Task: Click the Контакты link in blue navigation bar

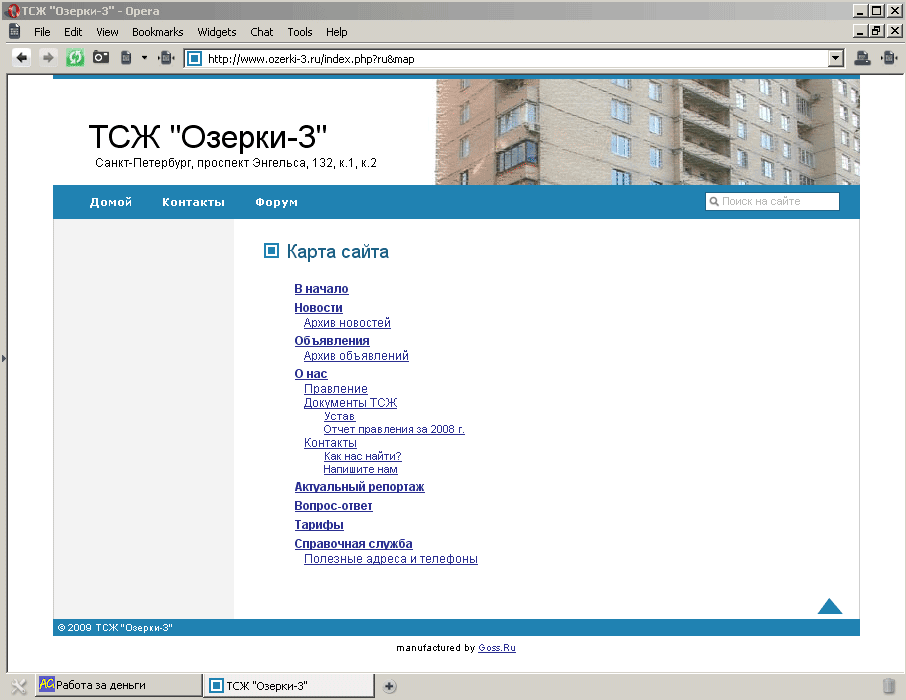Action: point(194,202)
